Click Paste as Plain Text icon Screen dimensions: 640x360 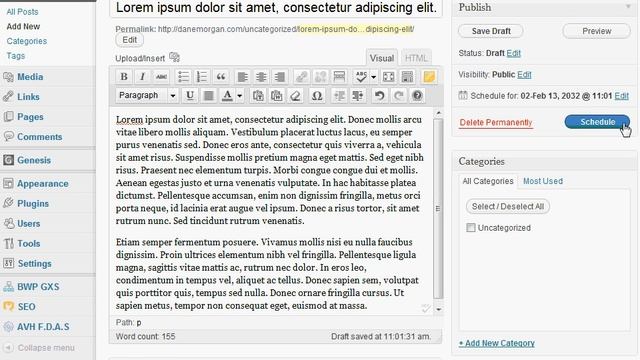(258, 96)
